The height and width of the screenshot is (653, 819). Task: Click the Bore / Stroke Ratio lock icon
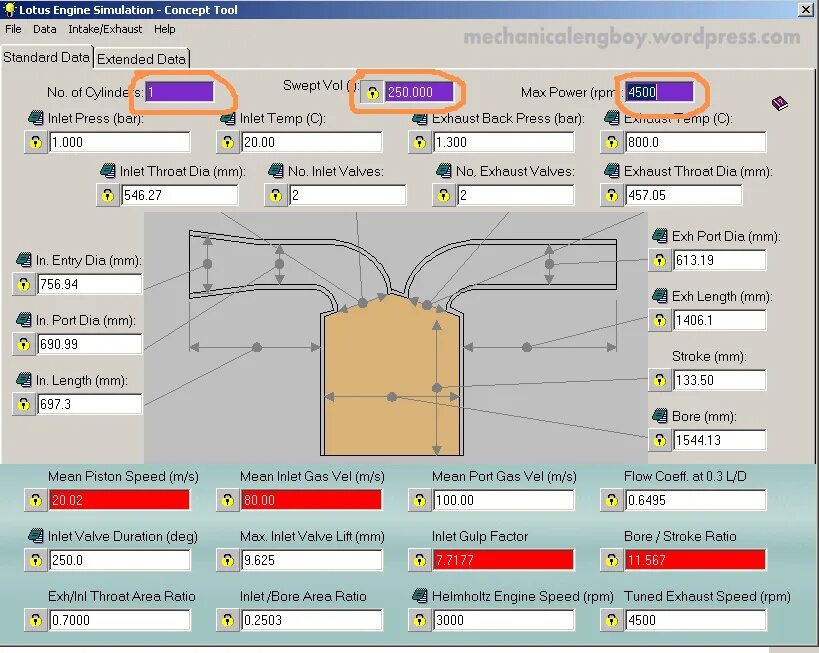pyautogui.click(x=612, y=561)
